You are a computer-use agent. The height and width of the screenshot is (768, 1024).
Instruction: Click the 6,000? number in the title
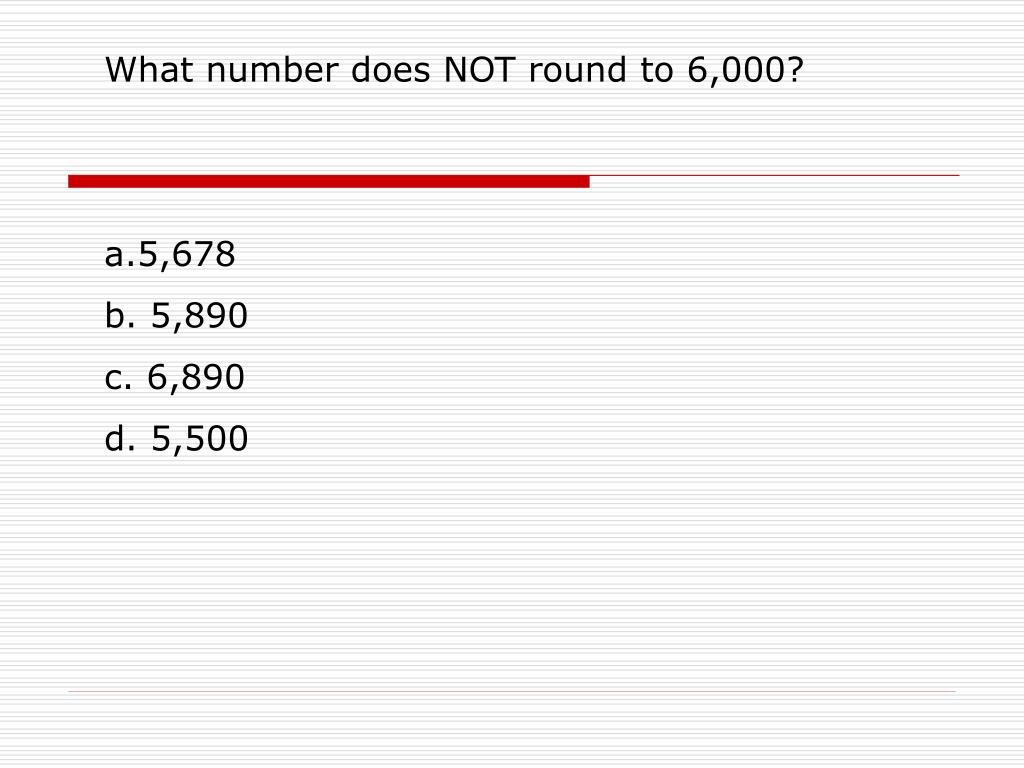pyautogui.click(x=745, y=70)
